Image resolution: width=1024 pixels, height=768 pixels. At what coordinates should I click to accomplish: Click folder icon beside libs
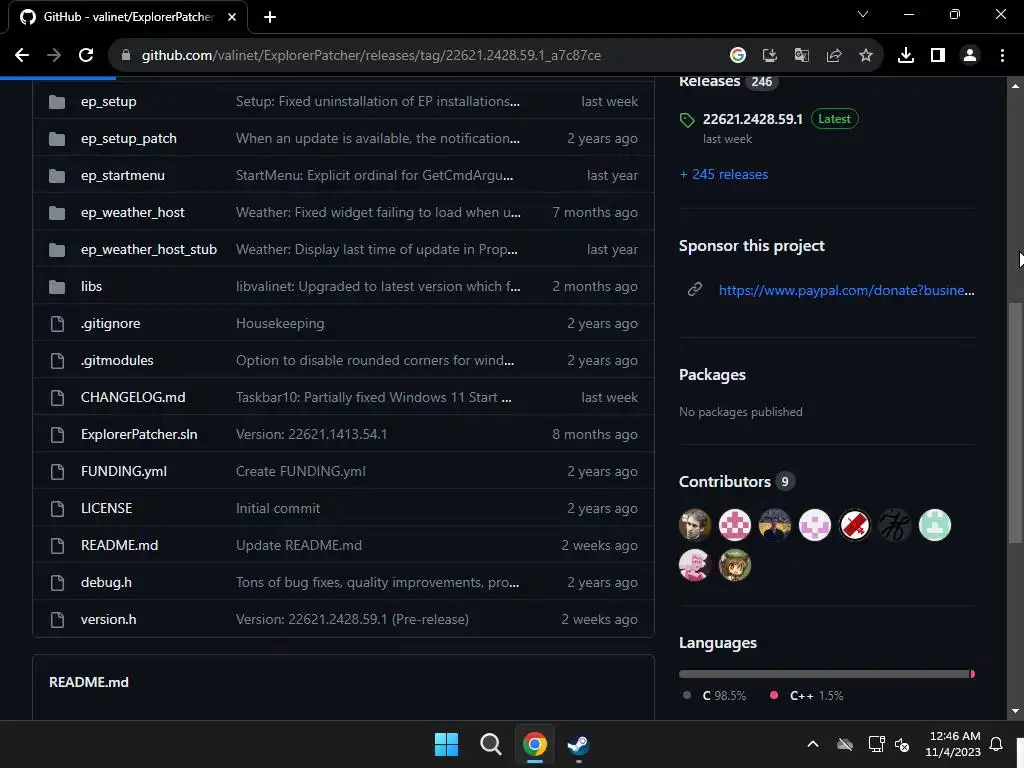tap(57, 286)
